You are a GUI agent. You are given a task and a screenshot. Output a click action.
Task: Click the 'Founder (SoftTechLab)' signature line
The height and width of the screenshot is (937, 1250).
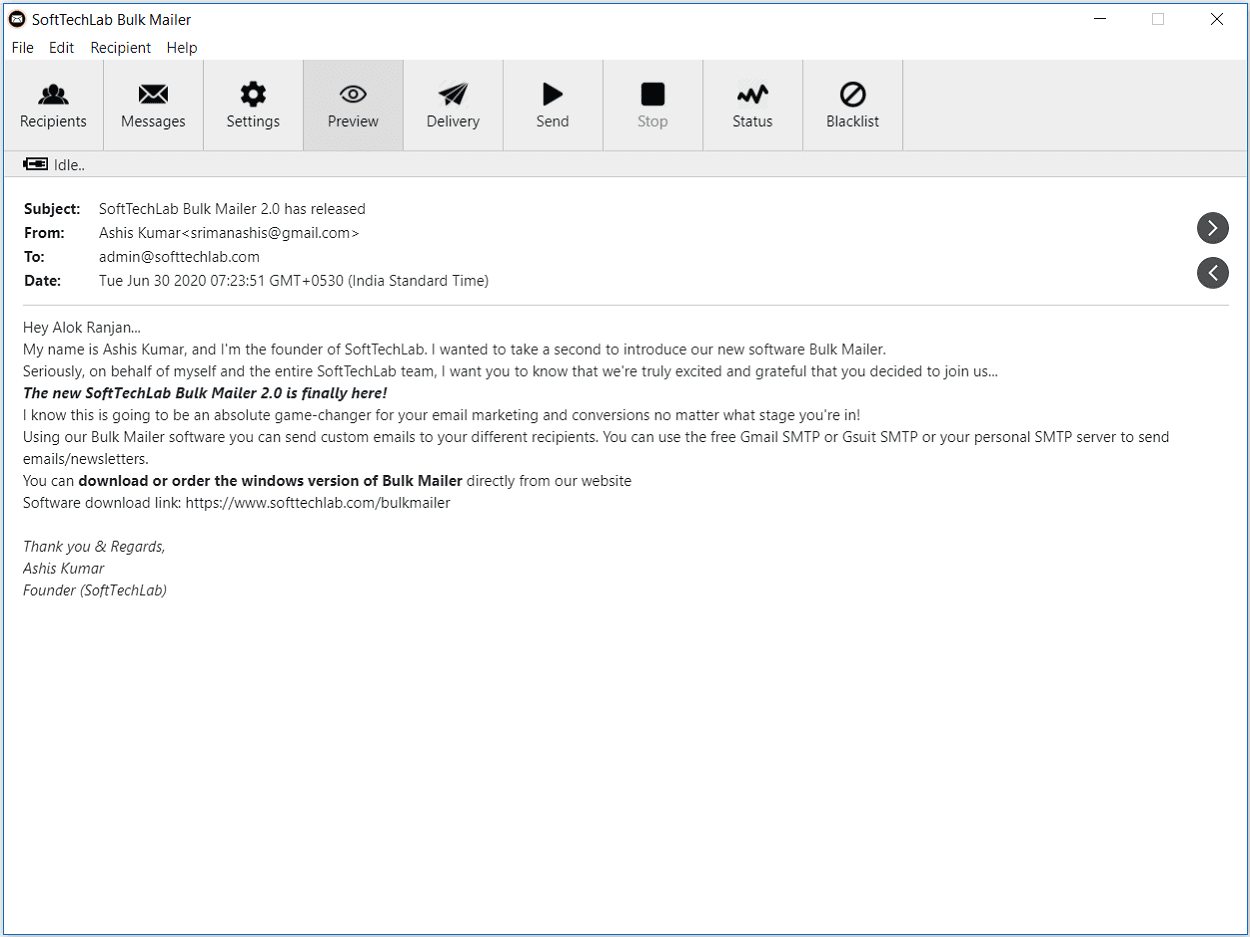[95, 591]
